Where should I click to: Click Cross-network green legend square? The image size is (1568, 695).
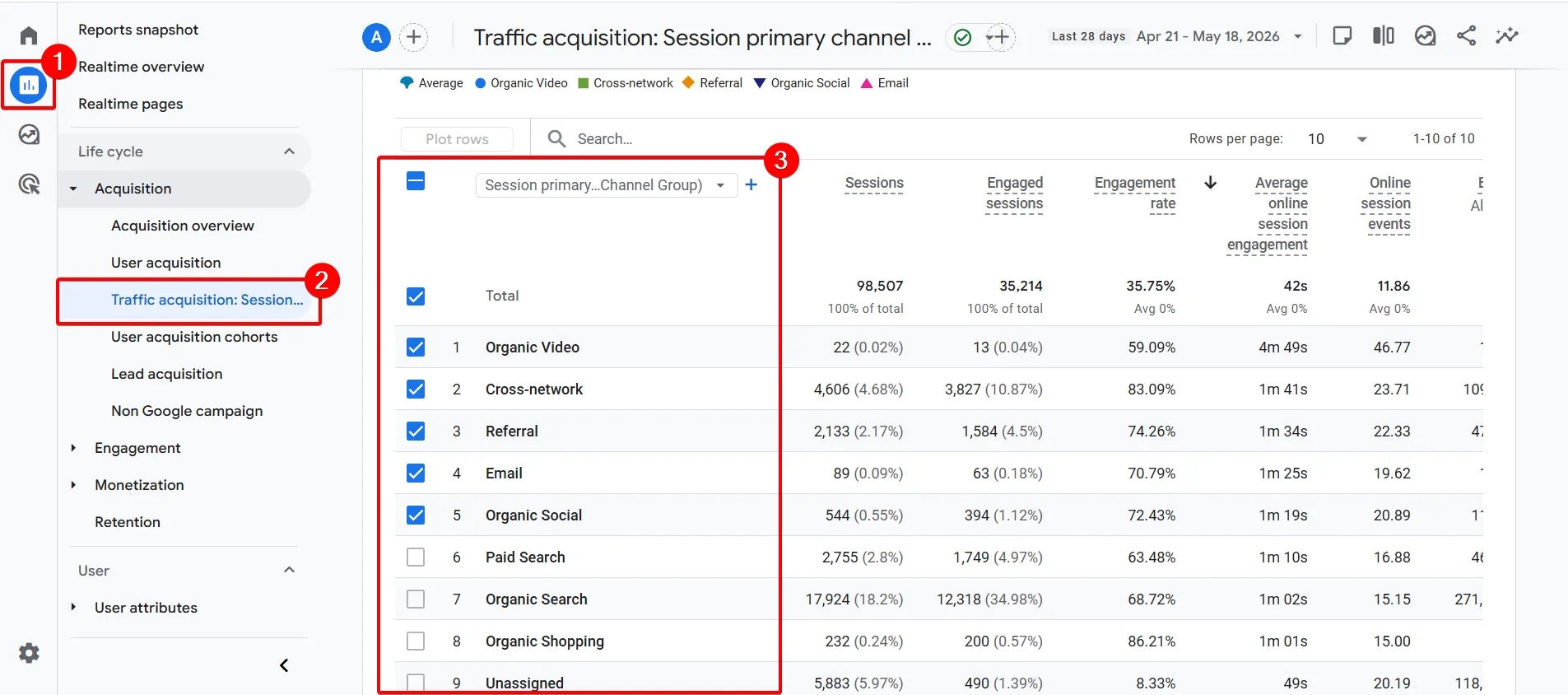(x=583, y=83)
